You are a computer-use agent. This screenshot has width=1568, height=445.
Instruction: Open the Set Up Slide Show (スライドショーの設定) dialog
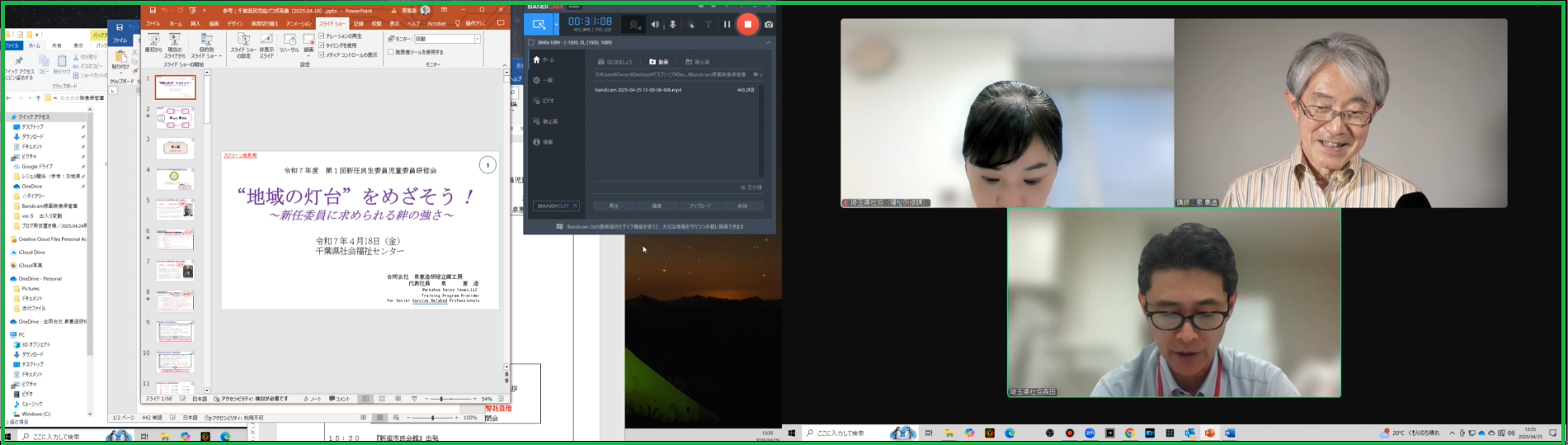click(243, 45)
